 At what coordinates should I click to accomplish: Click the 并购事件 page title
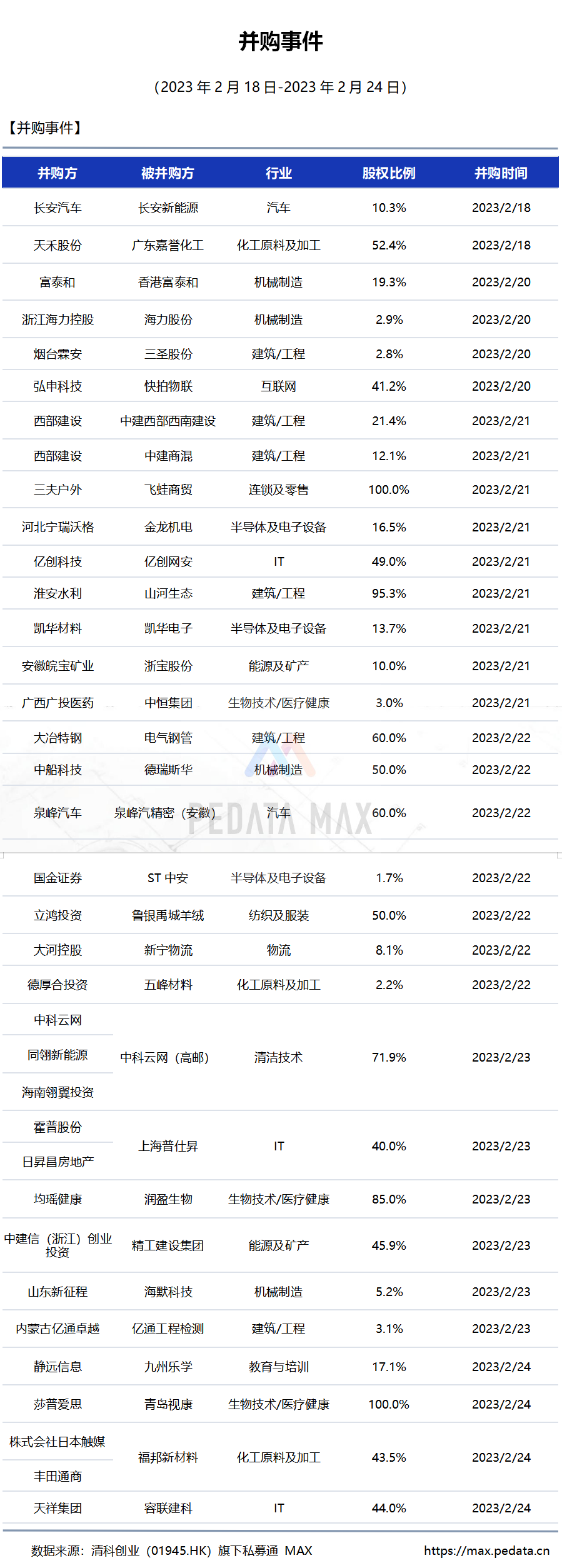coord(281,41)
